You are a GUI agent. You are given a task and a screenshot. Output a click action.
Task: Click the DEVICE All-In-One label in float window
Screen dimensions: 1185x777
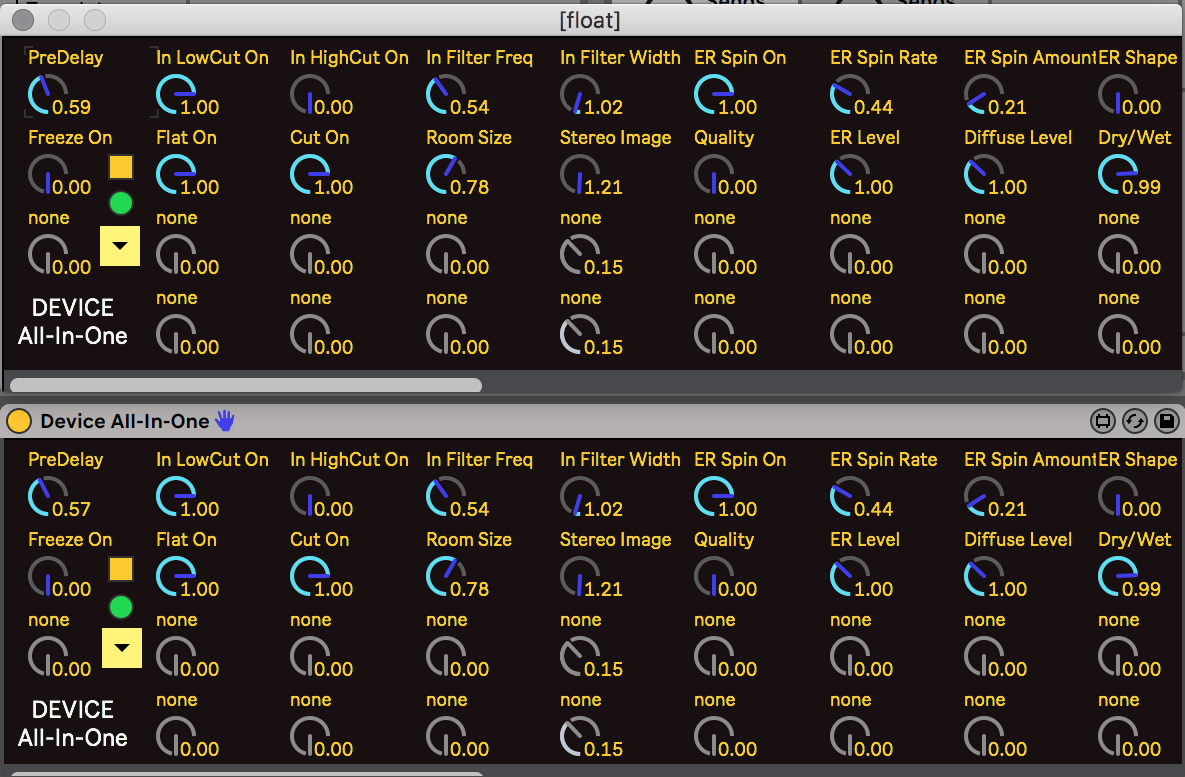tap(73, 322)
